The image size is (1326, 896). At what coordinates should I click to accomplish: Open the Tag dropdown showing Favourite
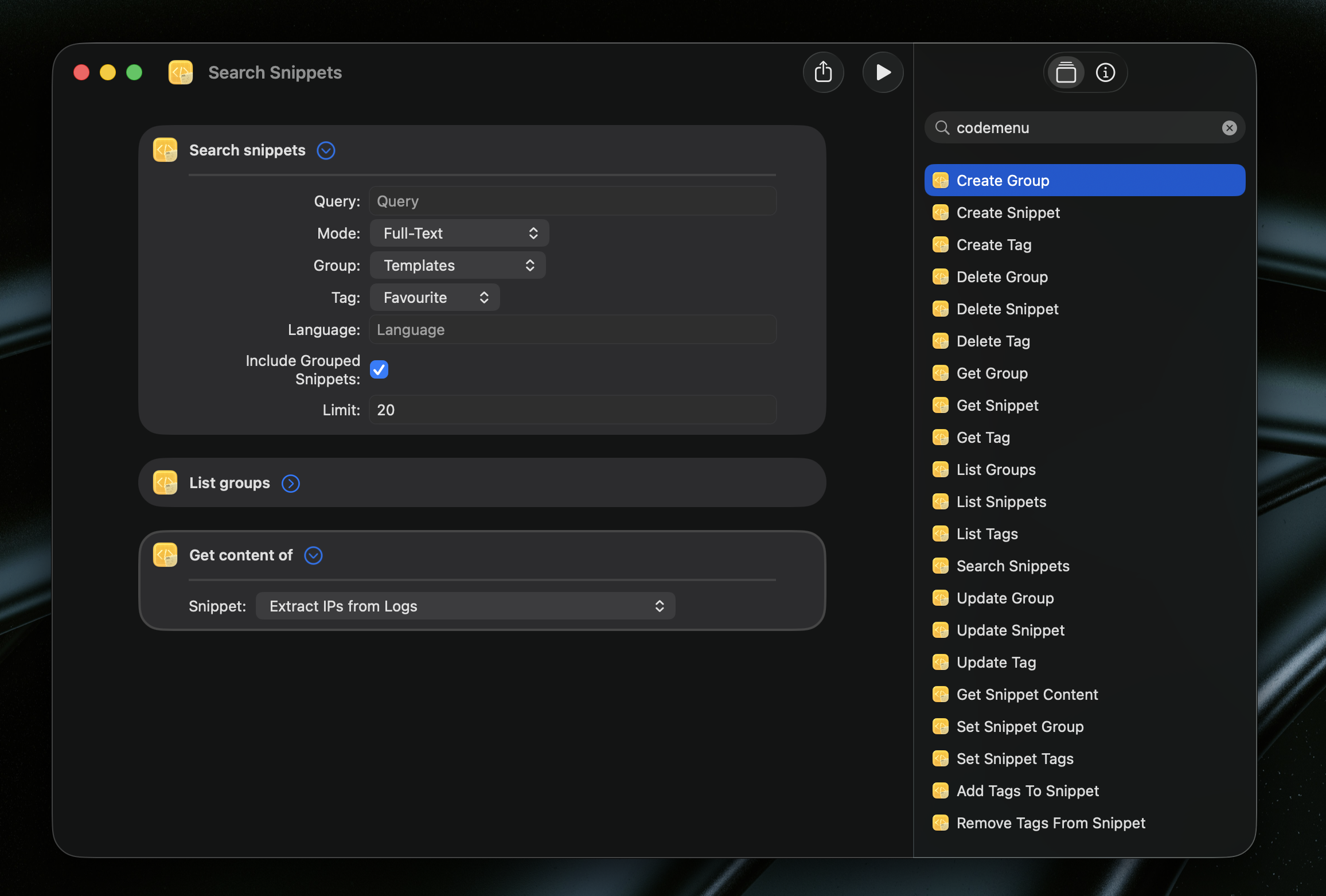click(434, 297)
